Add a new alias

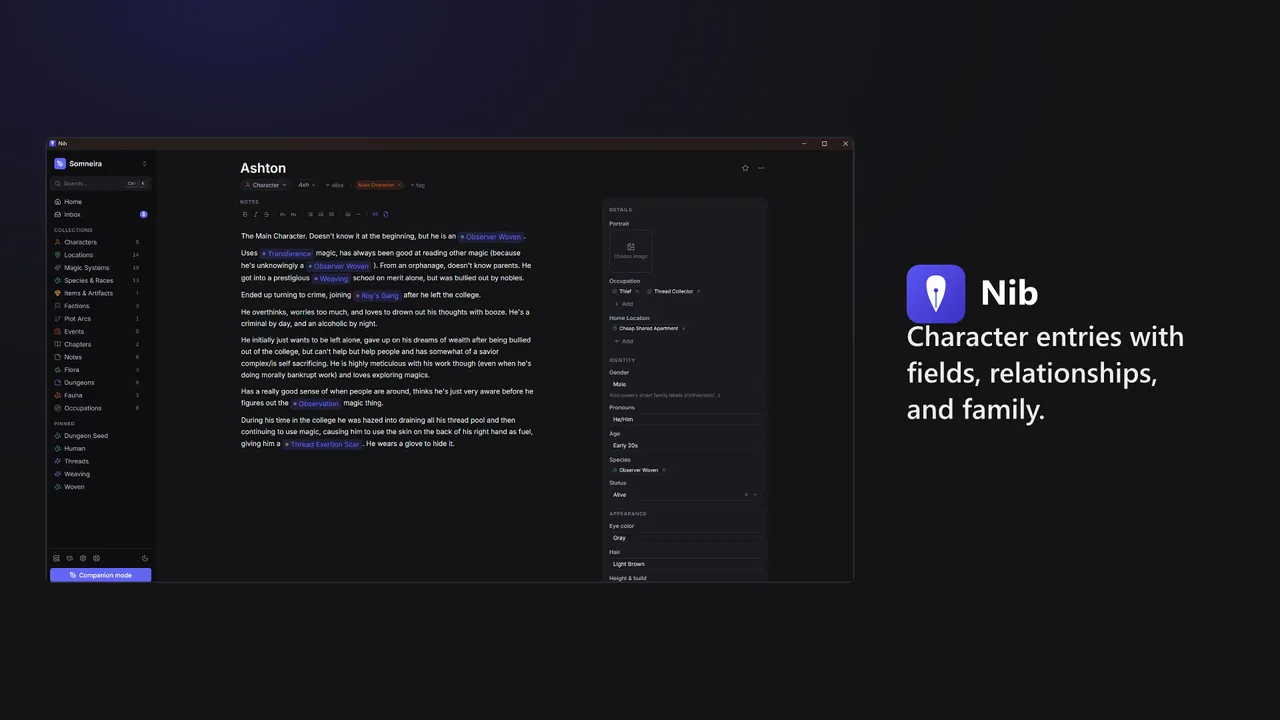pyautogui.click(x=334, y=185)
